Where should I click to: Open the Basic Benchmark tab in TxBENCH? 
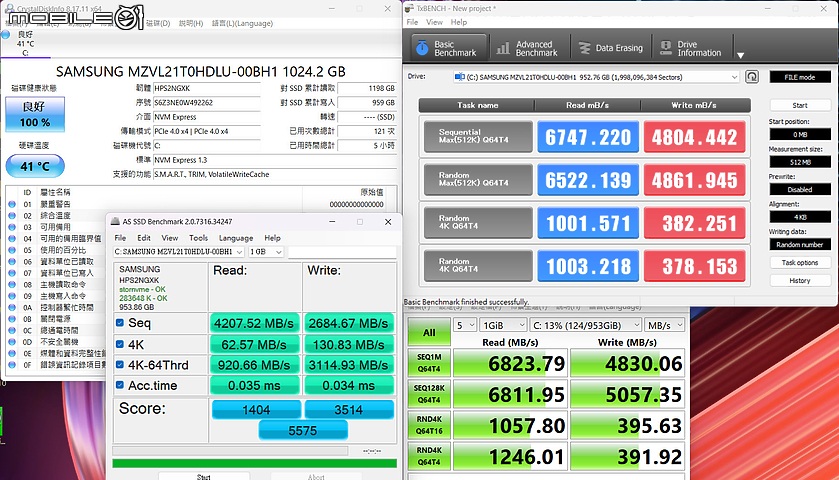(x=447, y=46)
